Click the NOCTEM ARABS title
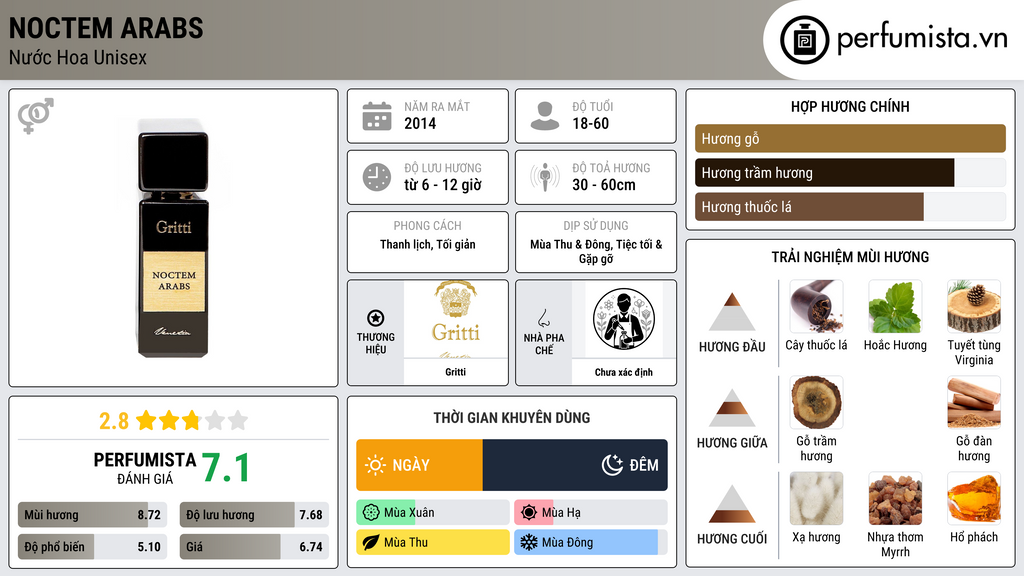 pos(106,28)
